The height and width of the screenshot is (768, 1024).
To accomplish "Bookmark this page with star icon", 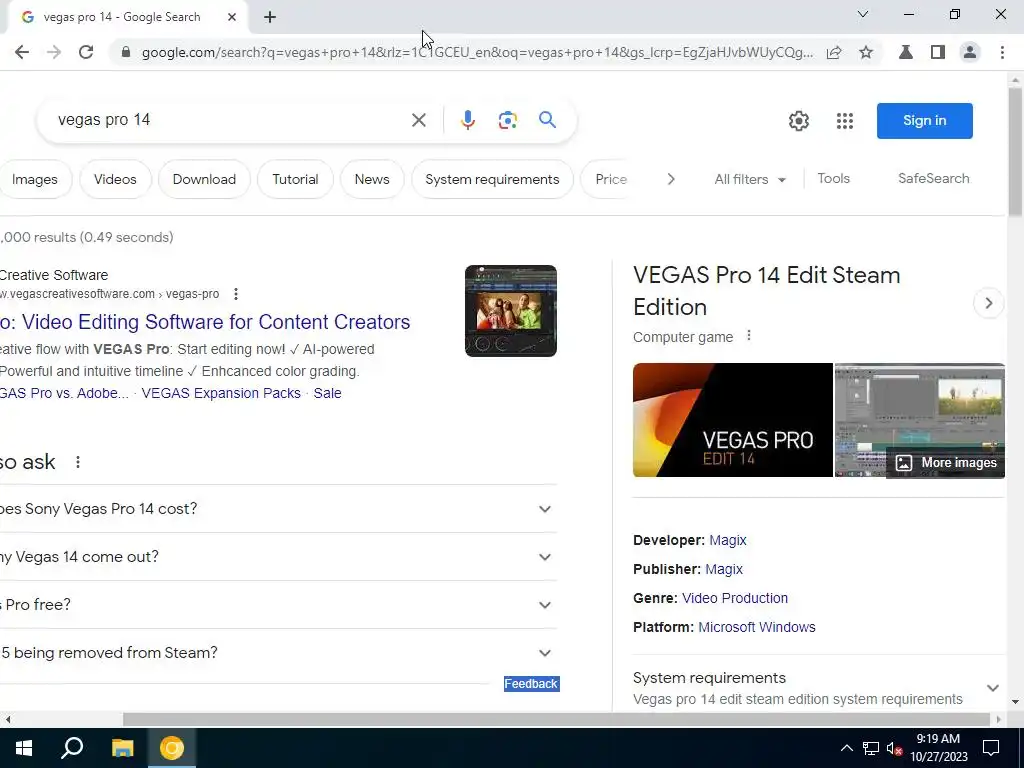I will [x=866, y=52].
